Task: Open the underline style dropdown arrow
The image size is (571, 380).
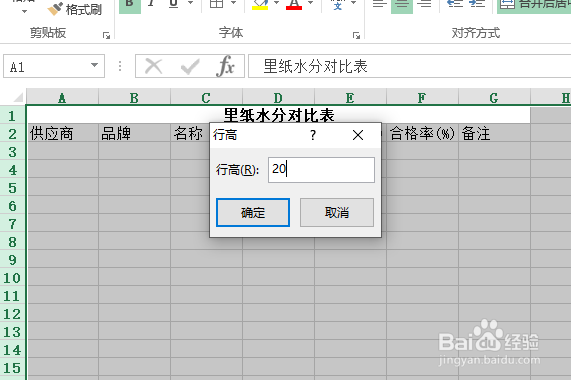Action: tap(190, 4)
